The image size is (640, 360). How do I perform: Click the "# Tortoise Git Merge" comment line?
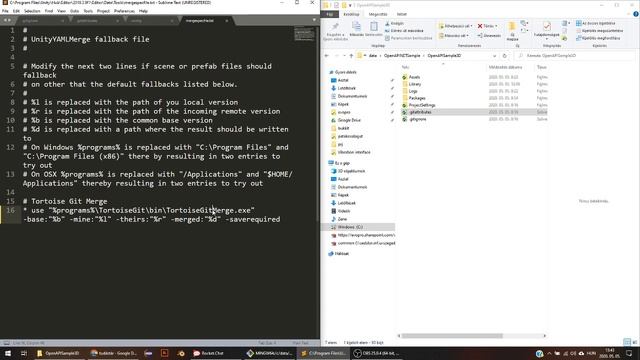pos(65,201)
